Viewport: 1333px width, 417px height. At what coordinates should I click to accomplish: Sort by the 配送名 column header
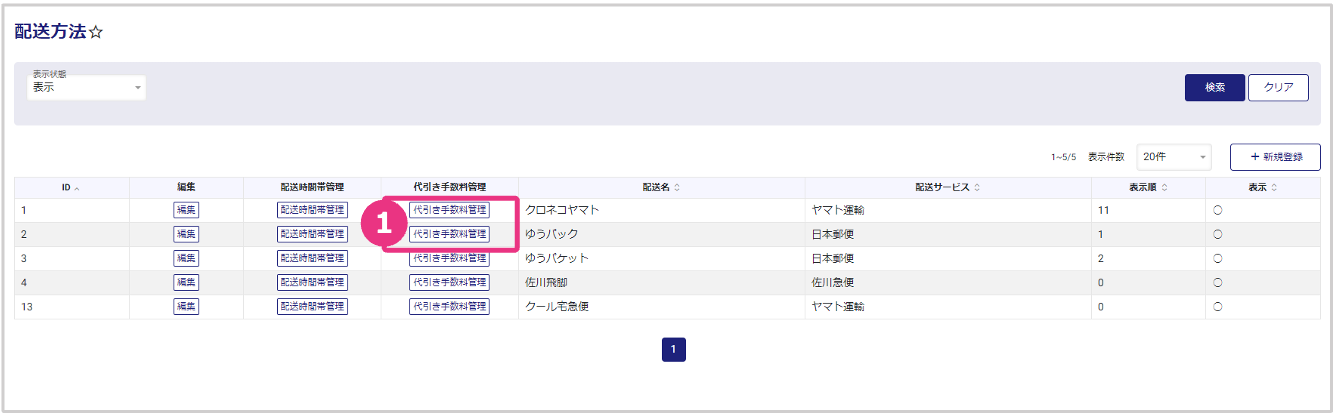click(661, 188)
